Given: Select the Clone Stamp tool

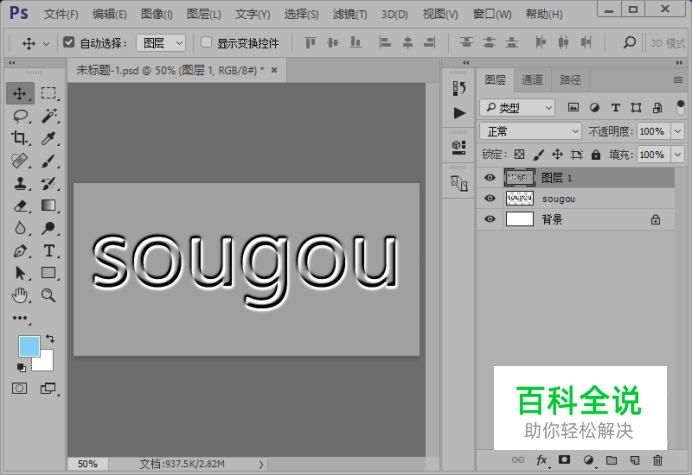Looking at the screenshot, I should (x=19, y=183).
